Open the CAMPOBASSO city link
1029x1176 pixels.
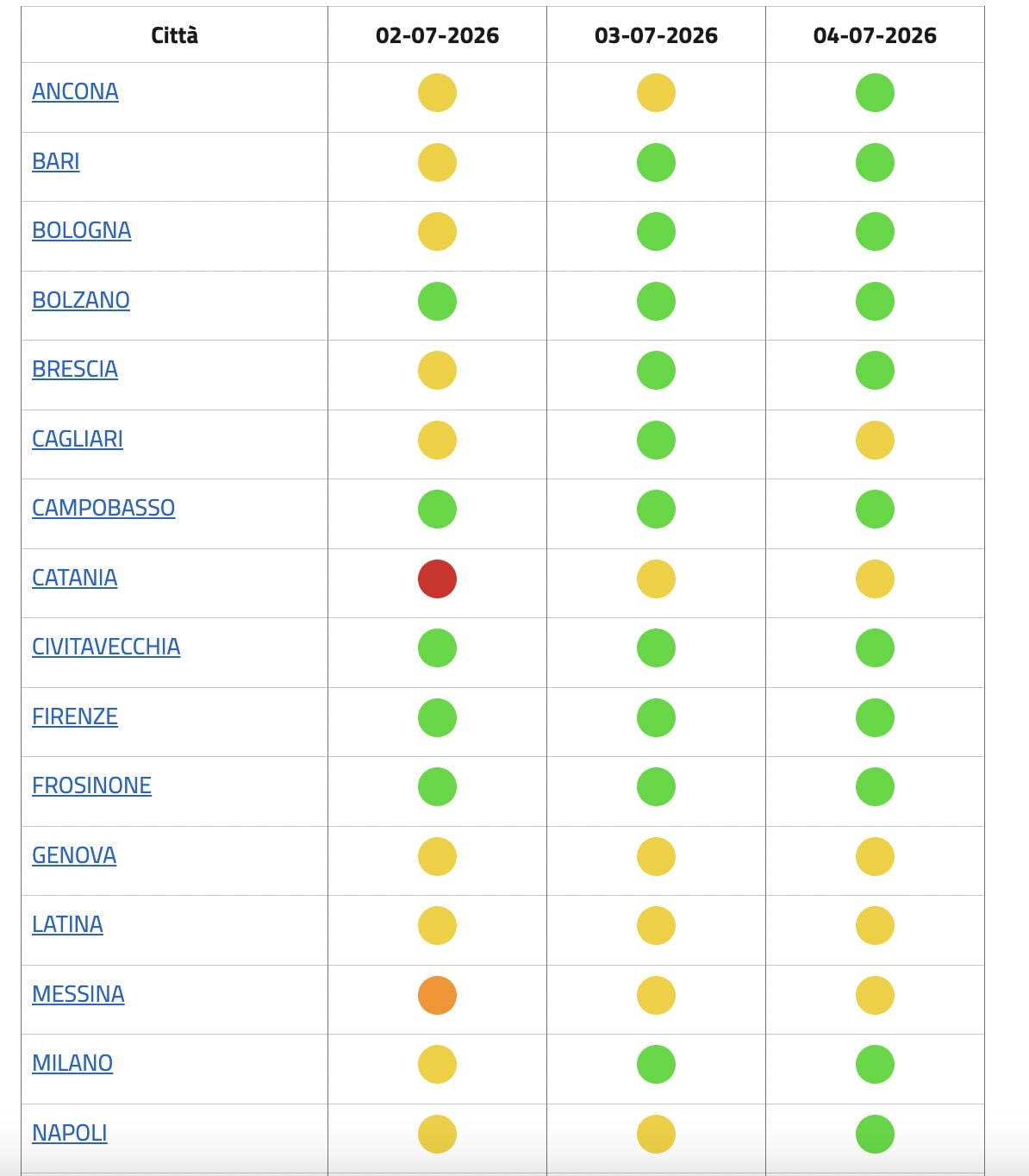[x=103, y=508]
